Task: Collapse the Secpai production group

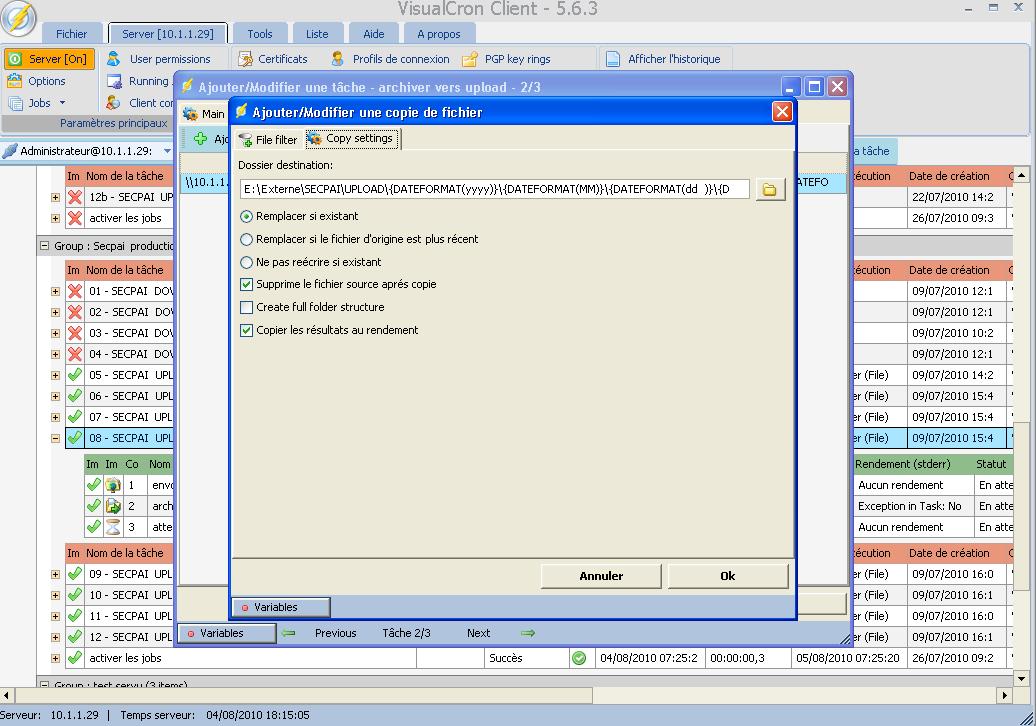Action: (x=44, y=245)
